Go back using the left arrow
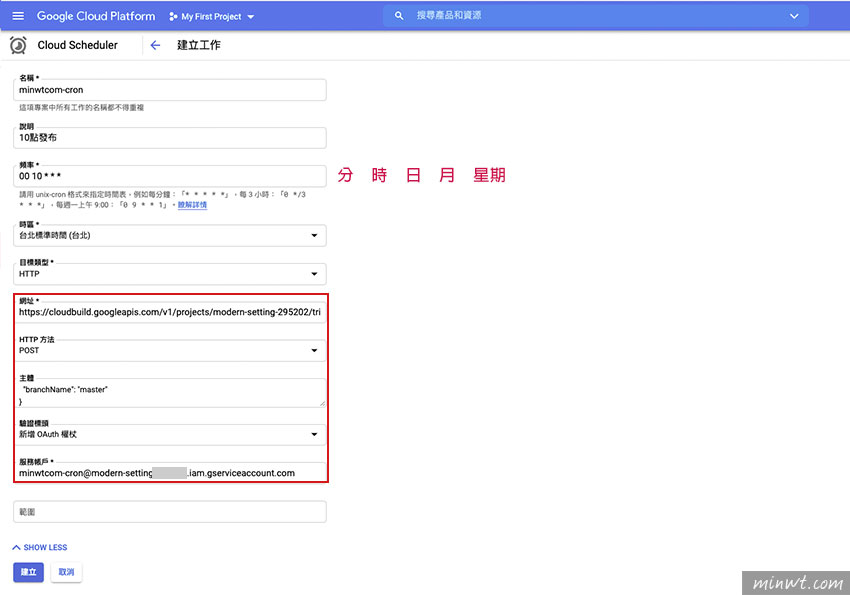850x595 pixels. click(x=155, y=45)
